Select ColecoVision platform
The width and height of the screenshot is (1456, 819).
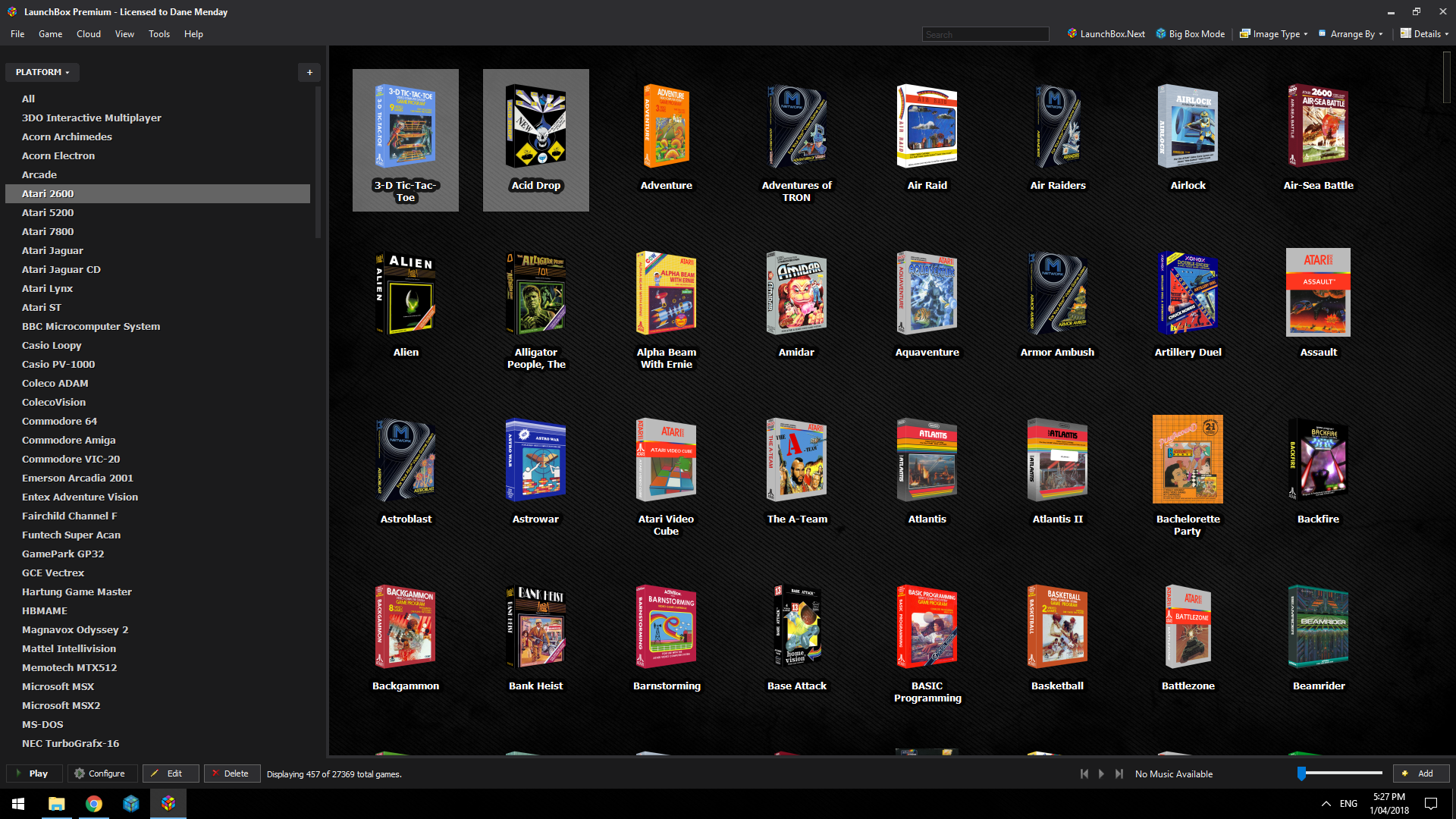[158, 402]
